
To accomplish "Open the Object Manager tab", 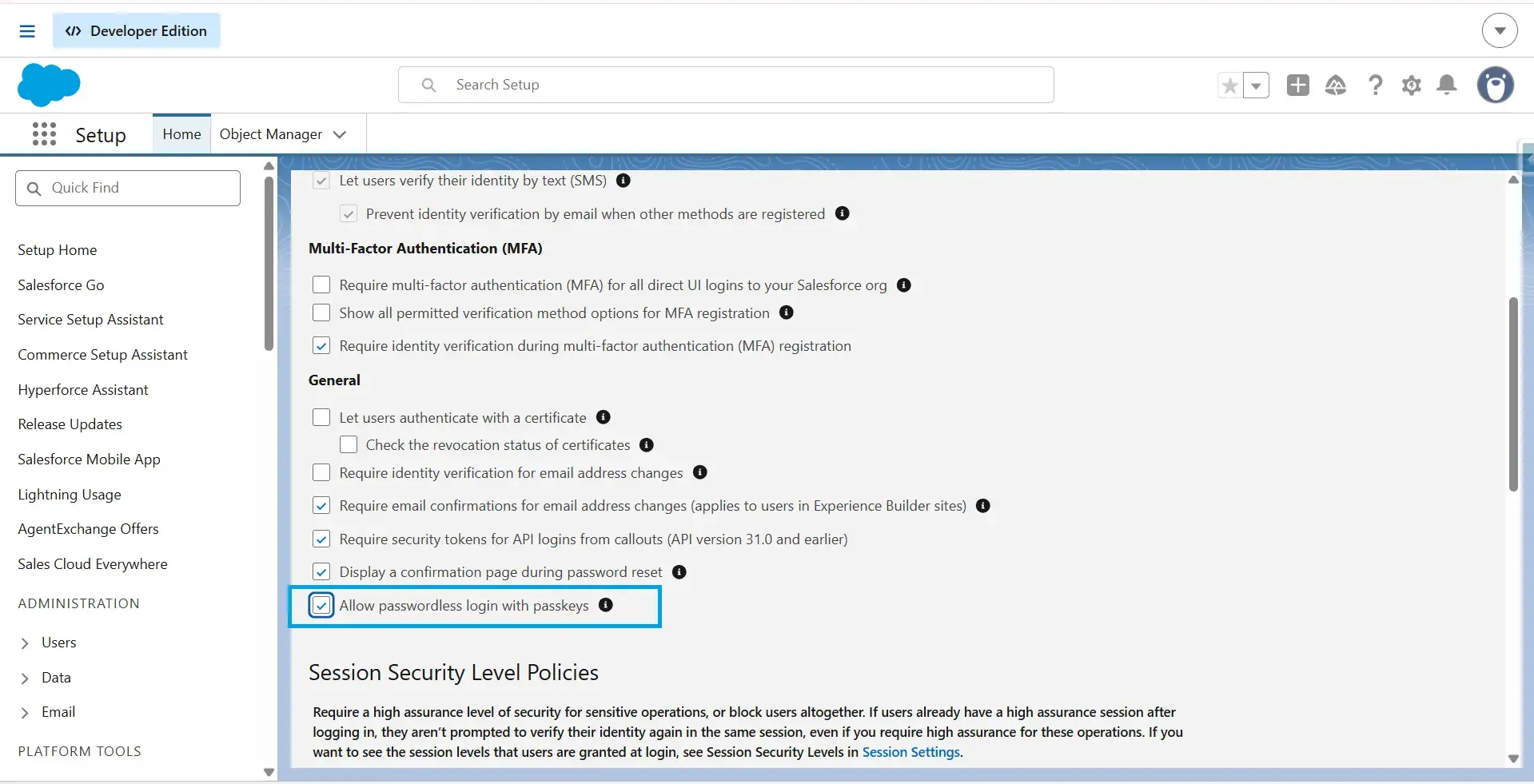I will (271, 134).
